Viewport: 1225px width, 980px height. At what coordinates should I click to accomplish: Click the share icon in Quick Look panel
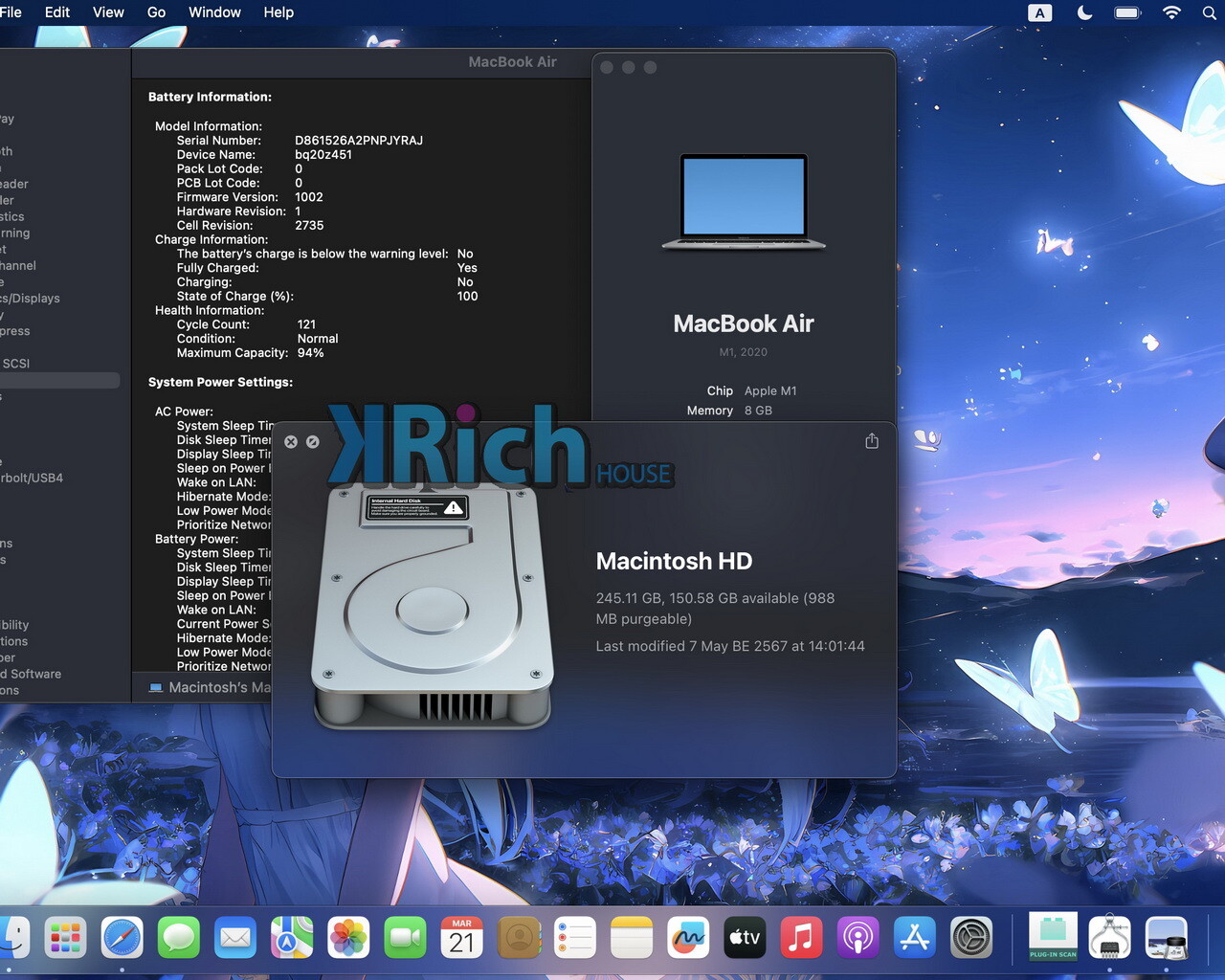pos(872,441)
